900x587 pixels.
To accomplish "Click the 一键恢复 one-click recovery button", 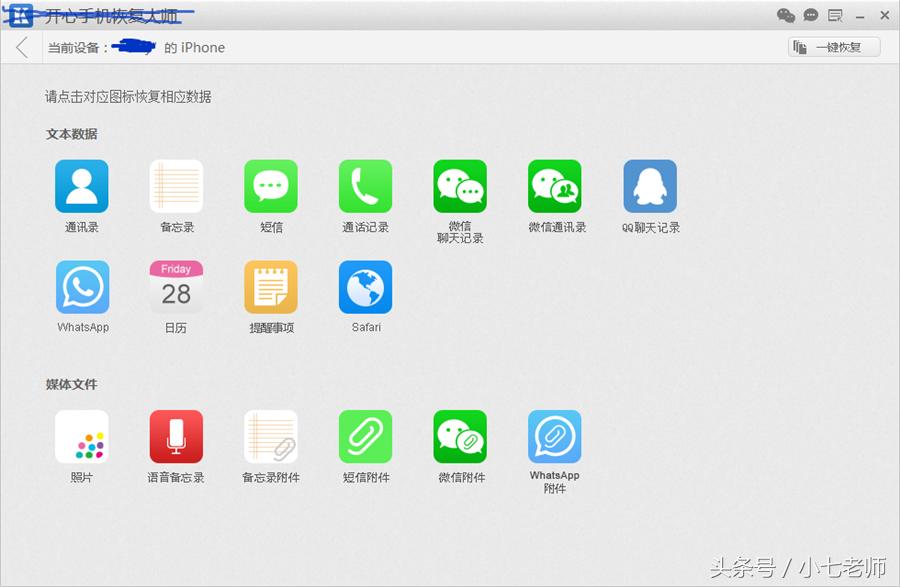I will point(833,46).
